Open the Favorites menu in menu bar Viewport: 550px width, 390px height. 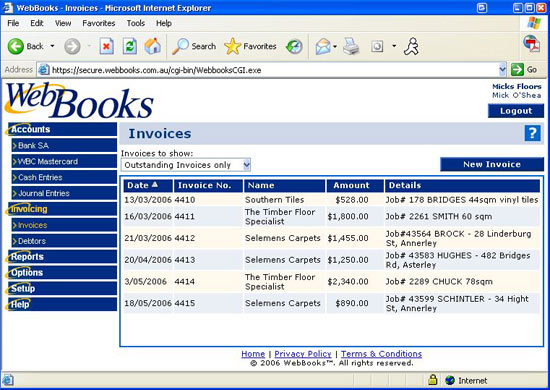point(99,23)
